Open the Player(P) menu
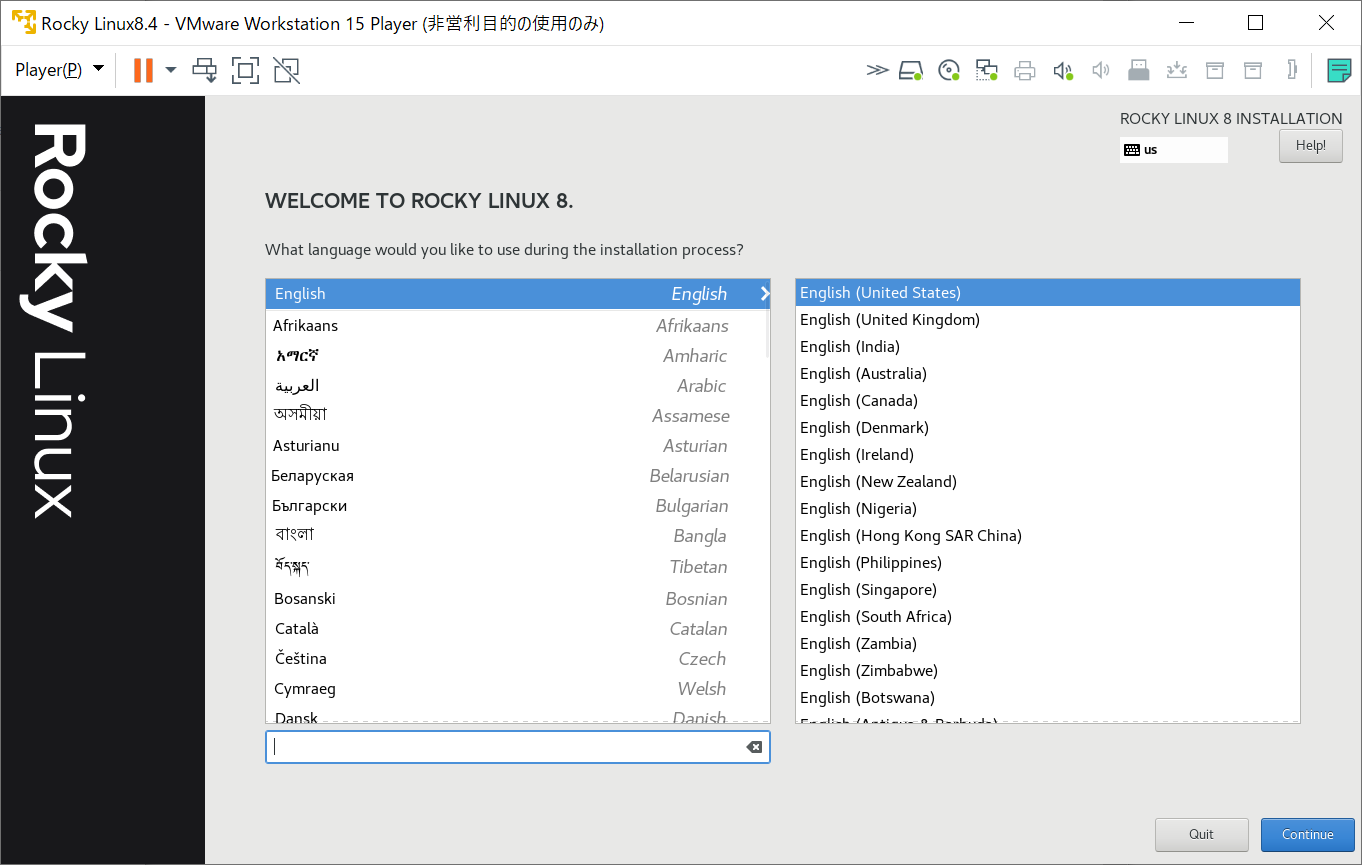Image resolution: width=1362 pixels, height=865 pixels. pyautogui.click(x=59, y=69)
